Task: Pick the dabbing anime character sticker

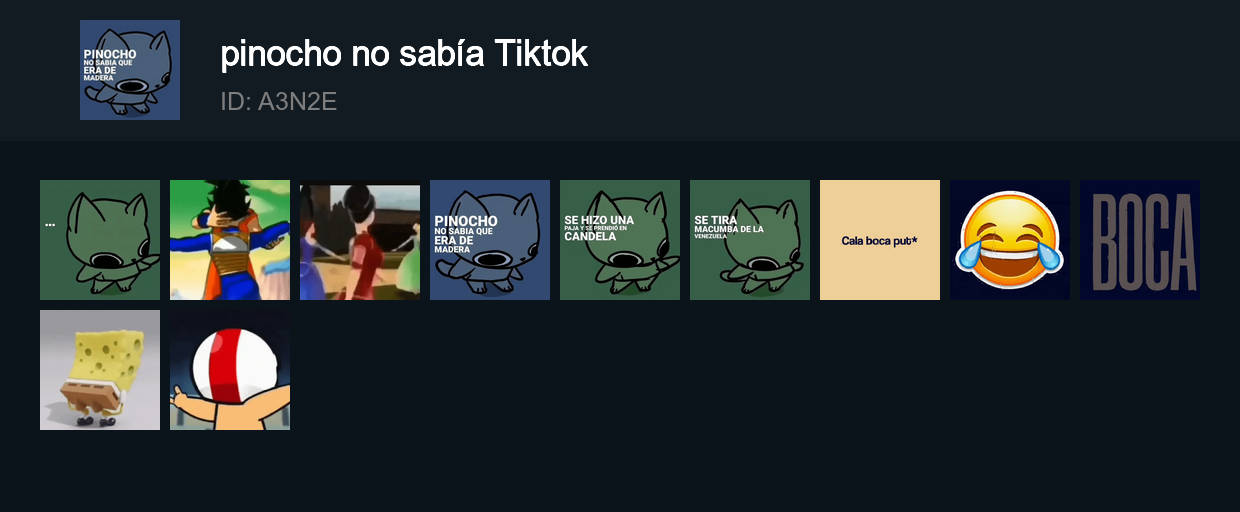Action: (x=230, y=240)
